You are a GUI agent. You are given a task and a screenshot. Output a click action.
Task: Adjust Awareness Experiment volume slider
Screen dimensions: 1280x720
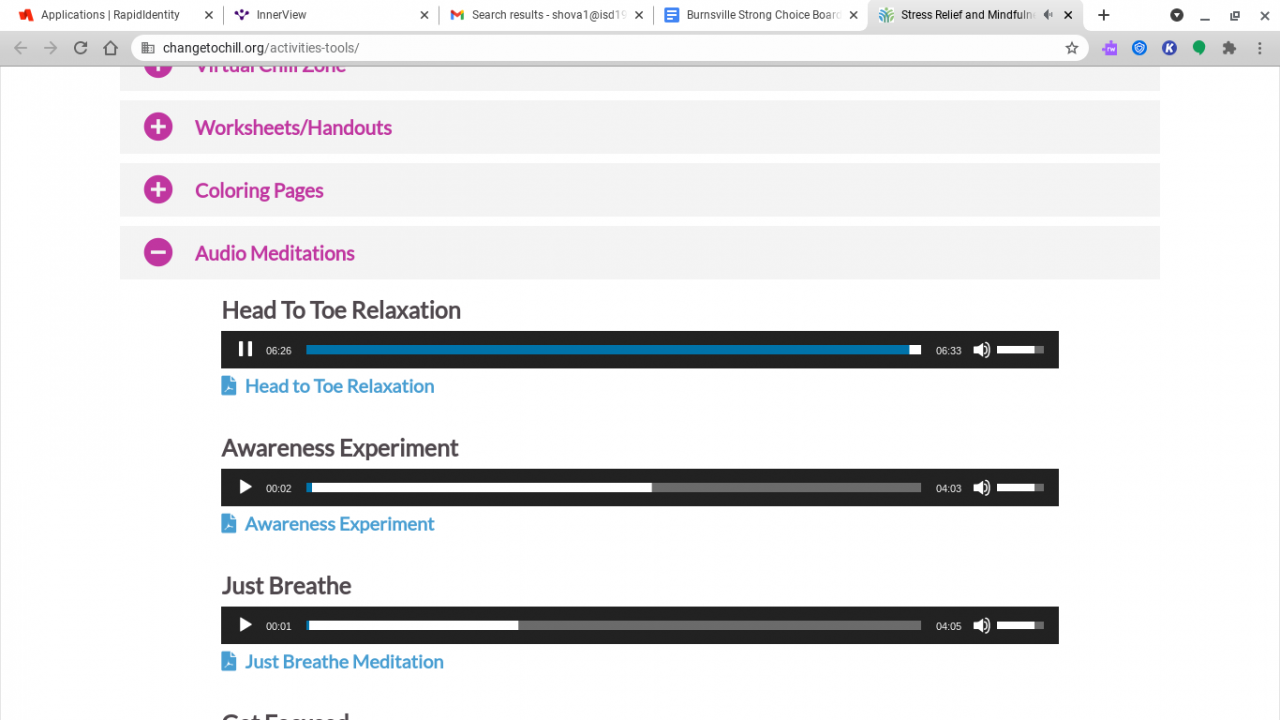pos(1021,487)
